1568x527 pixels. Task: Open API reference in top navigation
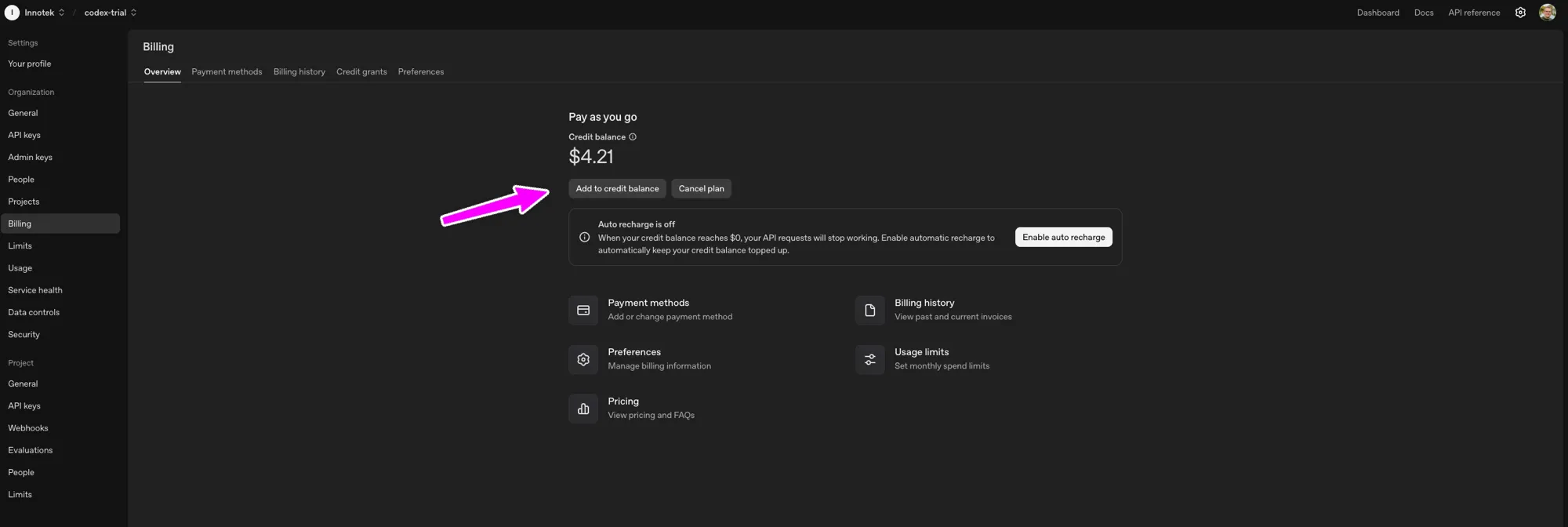coord(1474,13)
